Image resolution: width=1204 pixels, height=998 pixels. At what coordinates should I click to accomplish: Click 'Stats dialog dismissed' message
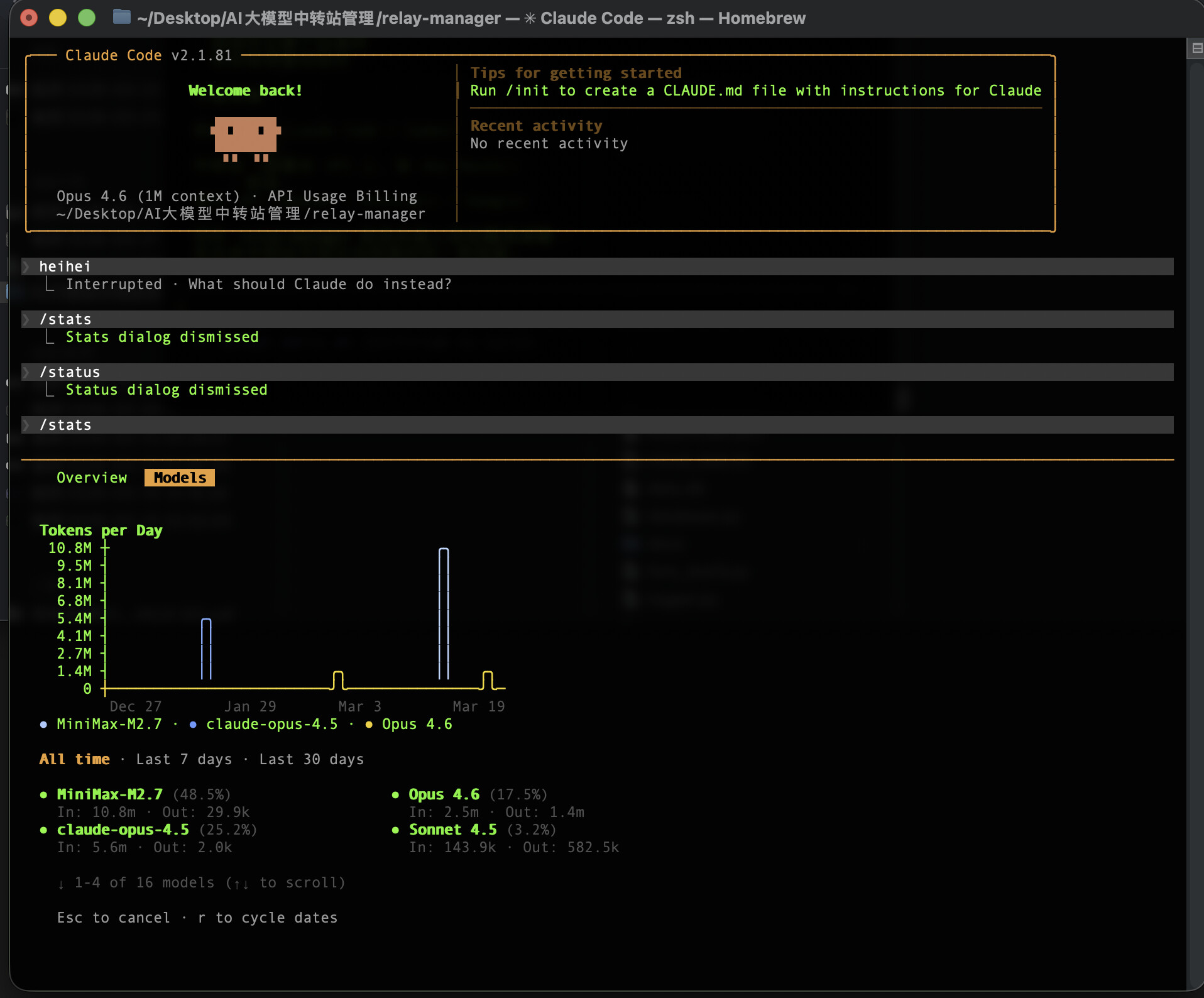pyautogui.click(x=162, y=337)
